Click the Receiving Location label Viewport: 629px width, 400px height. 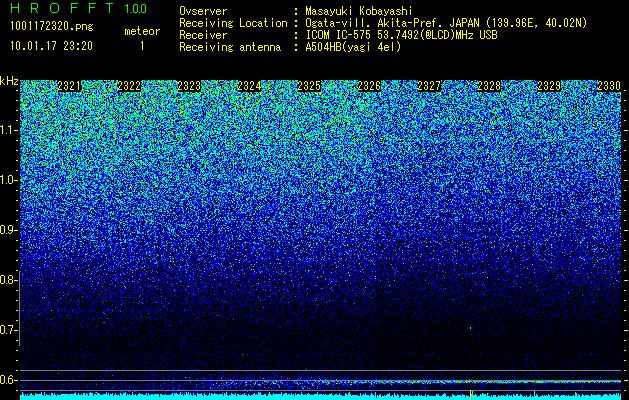pos(233,23)
